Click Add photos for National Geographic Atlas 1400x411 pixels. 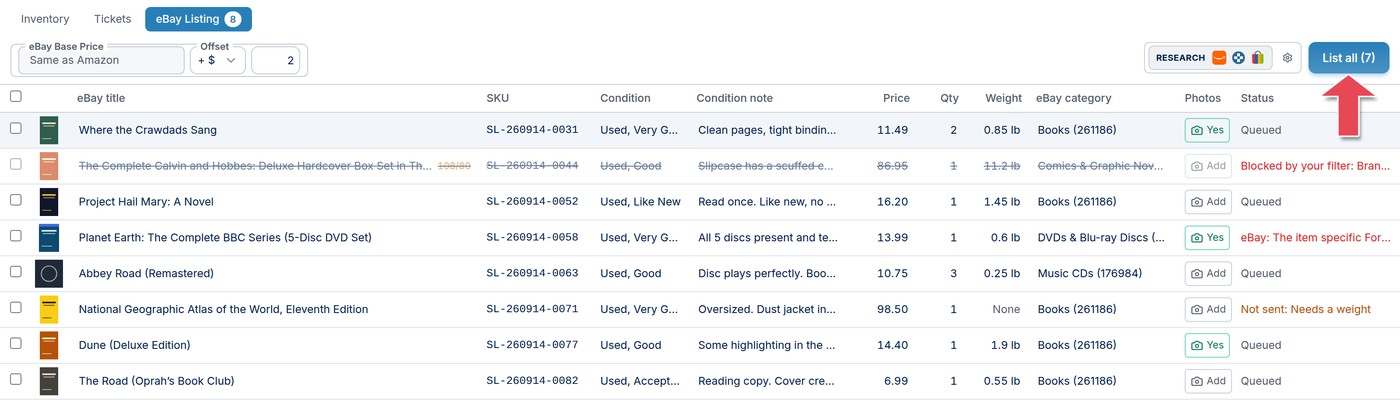point(1208,310)
